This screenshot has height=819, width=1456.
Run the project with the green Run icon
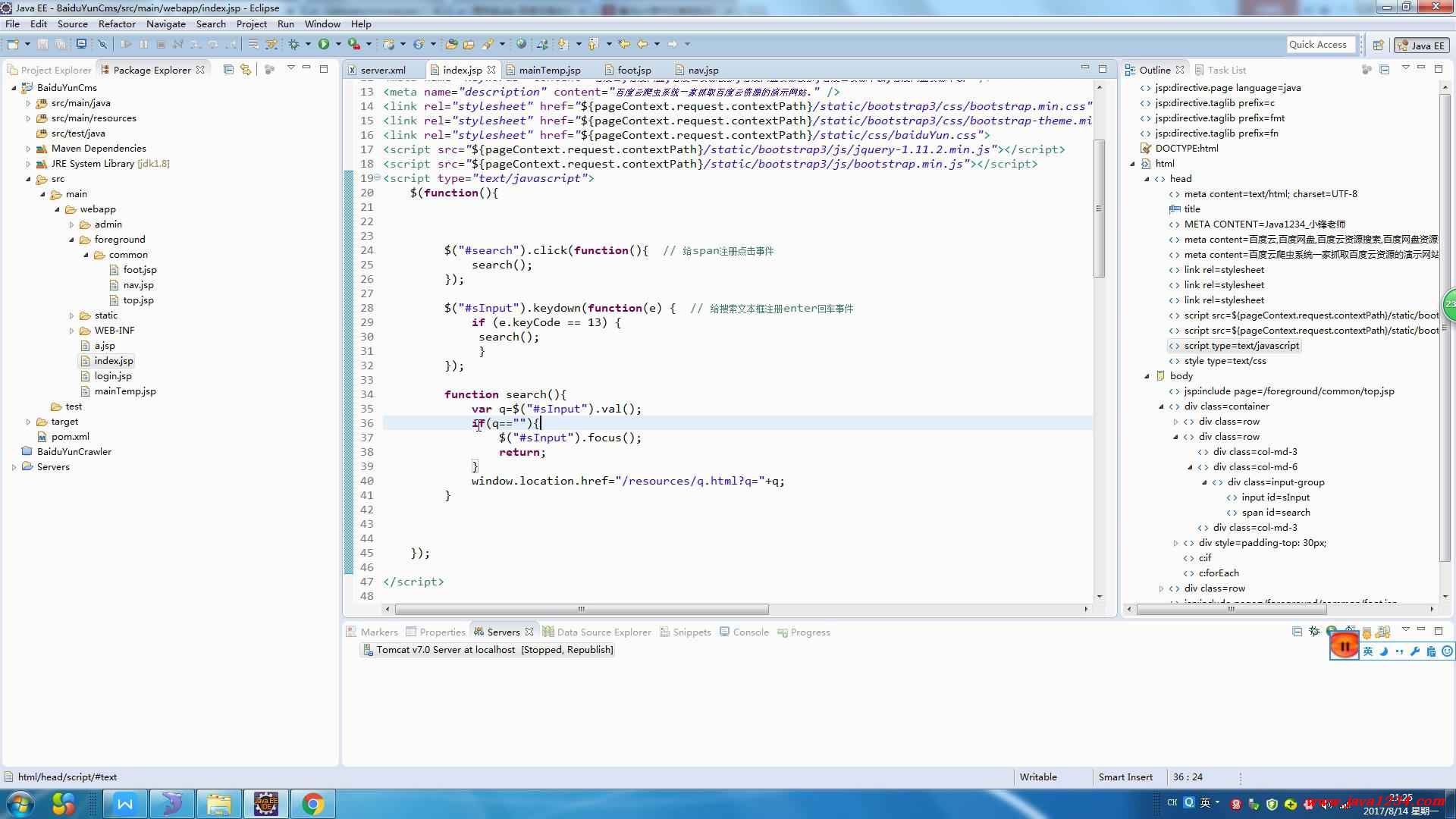pyautogui.click(x=324, y=44)
